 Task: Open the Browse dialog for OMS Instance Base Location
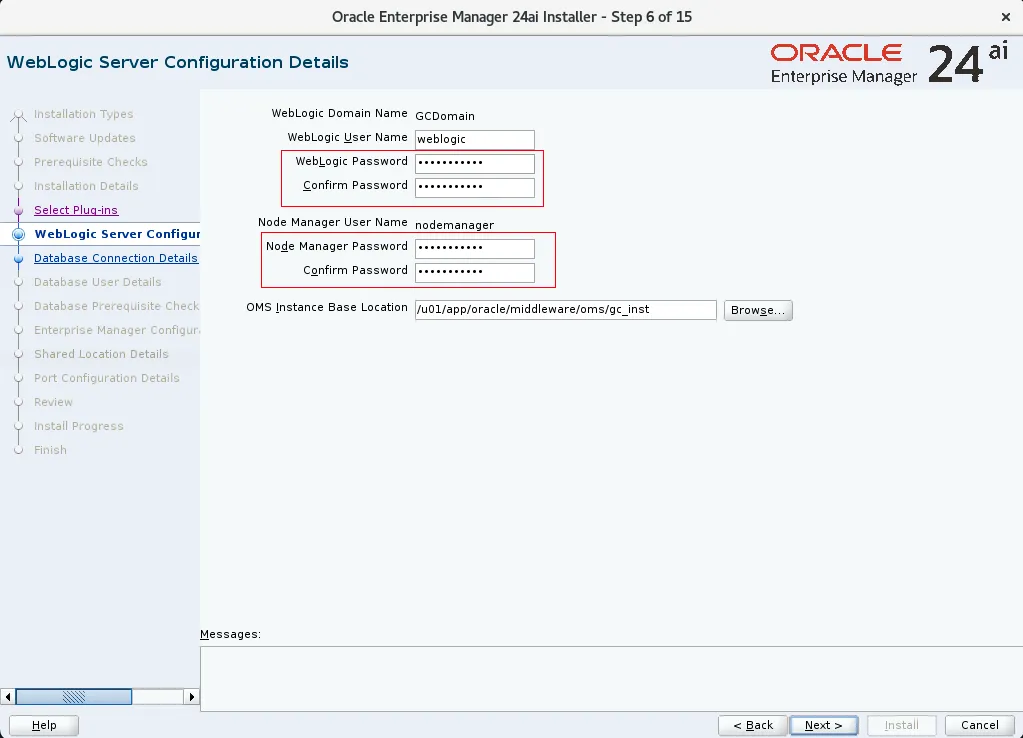(x=757, y=310)
